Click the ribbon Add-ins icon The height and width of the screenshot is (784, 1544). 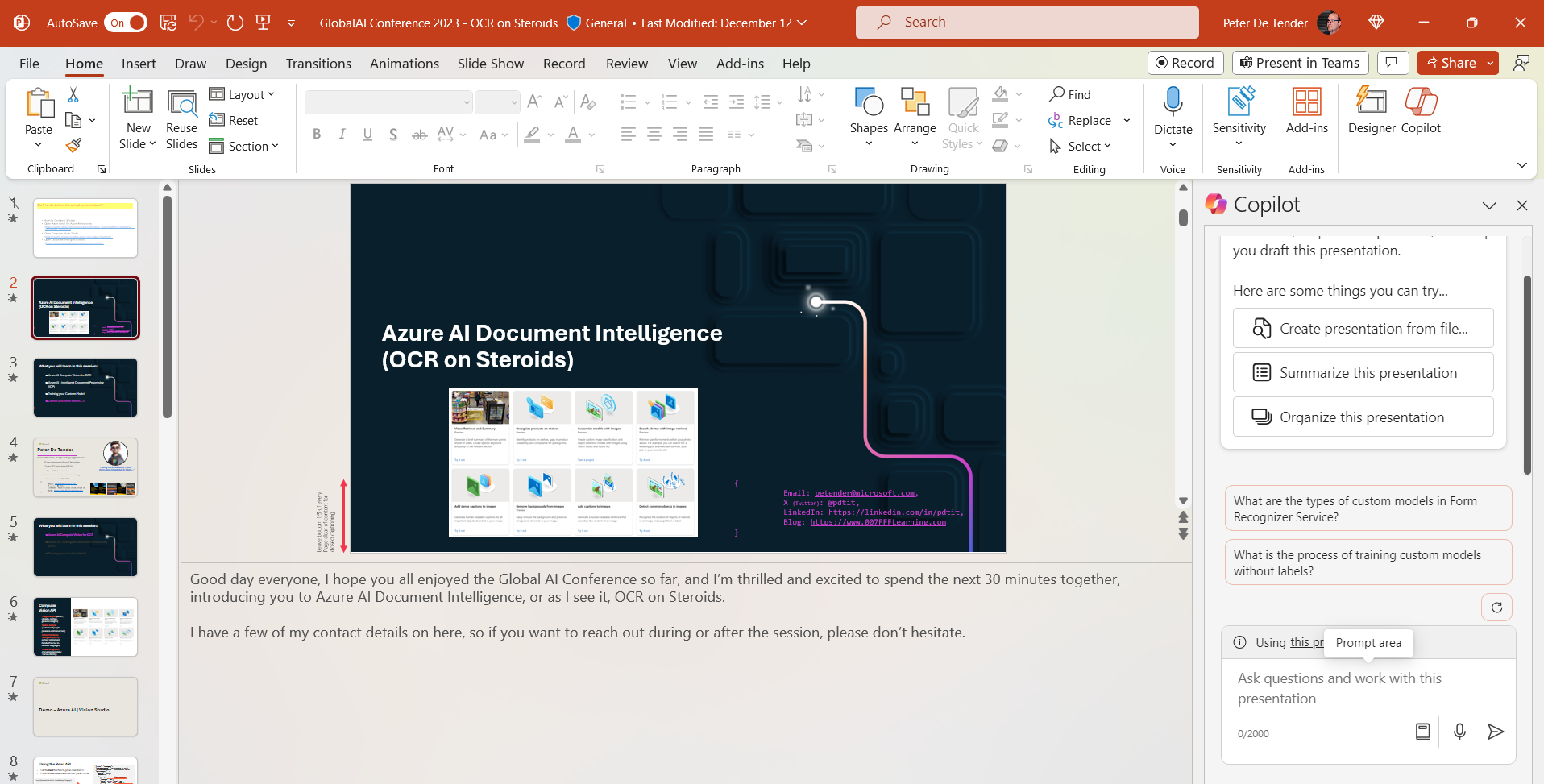coord(1307,110)
